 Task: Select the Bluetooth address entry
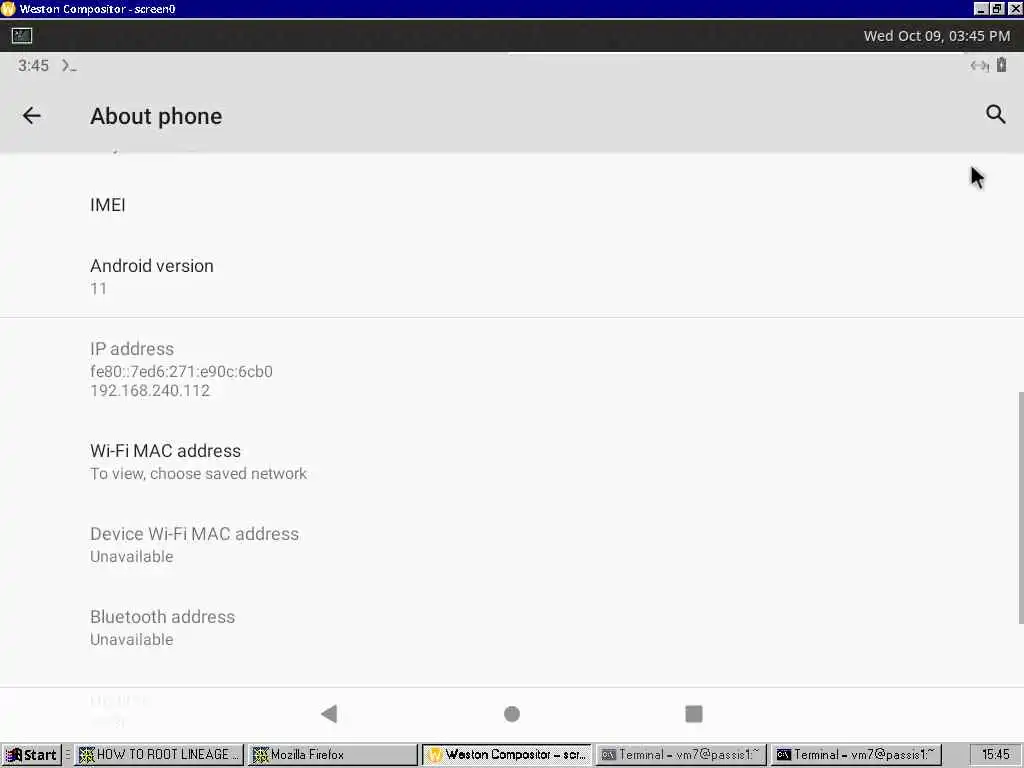512,628
